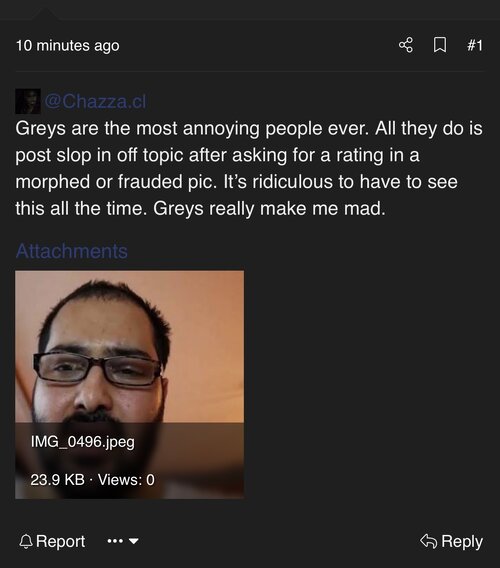Open the @Chazza.cl mention link

(x=95, y=101)
